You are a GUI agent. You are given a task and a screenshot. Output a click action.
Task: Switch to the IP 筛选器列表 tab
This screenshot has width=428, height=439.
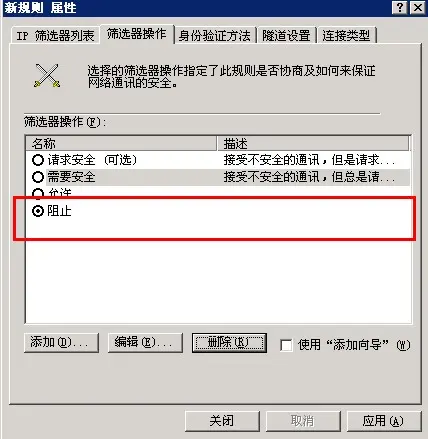55,35
